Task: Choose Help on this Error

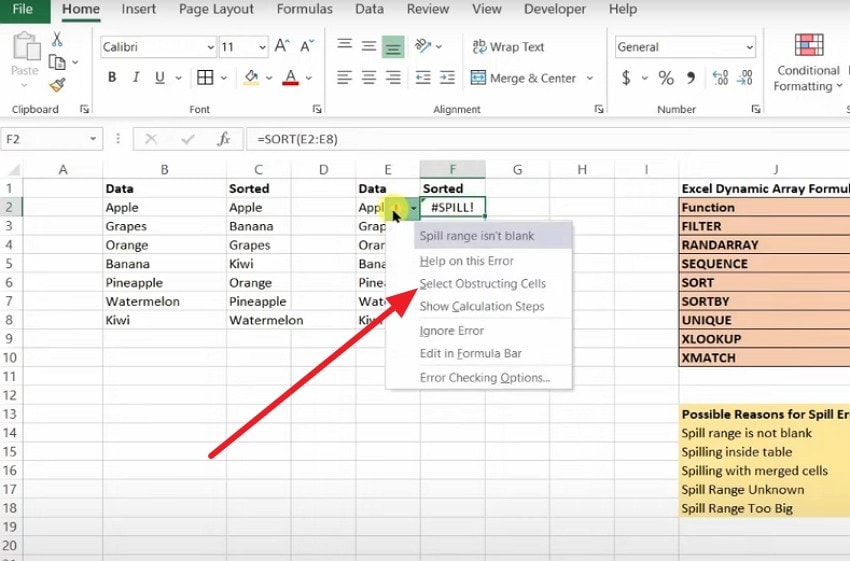Action: coord(466,261)
